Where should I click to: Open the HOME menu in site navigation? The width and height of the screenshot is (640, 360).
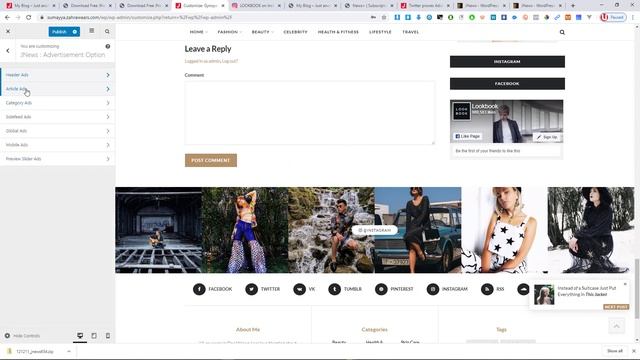click(x=198, y=32)
